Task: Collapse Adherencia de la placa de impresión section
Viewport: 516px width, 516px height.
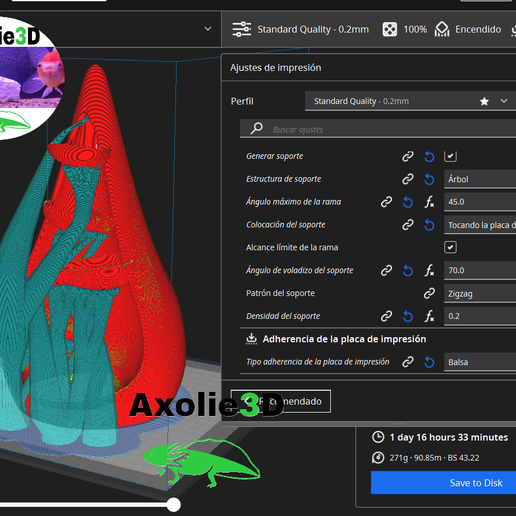Action: [378, 339]
